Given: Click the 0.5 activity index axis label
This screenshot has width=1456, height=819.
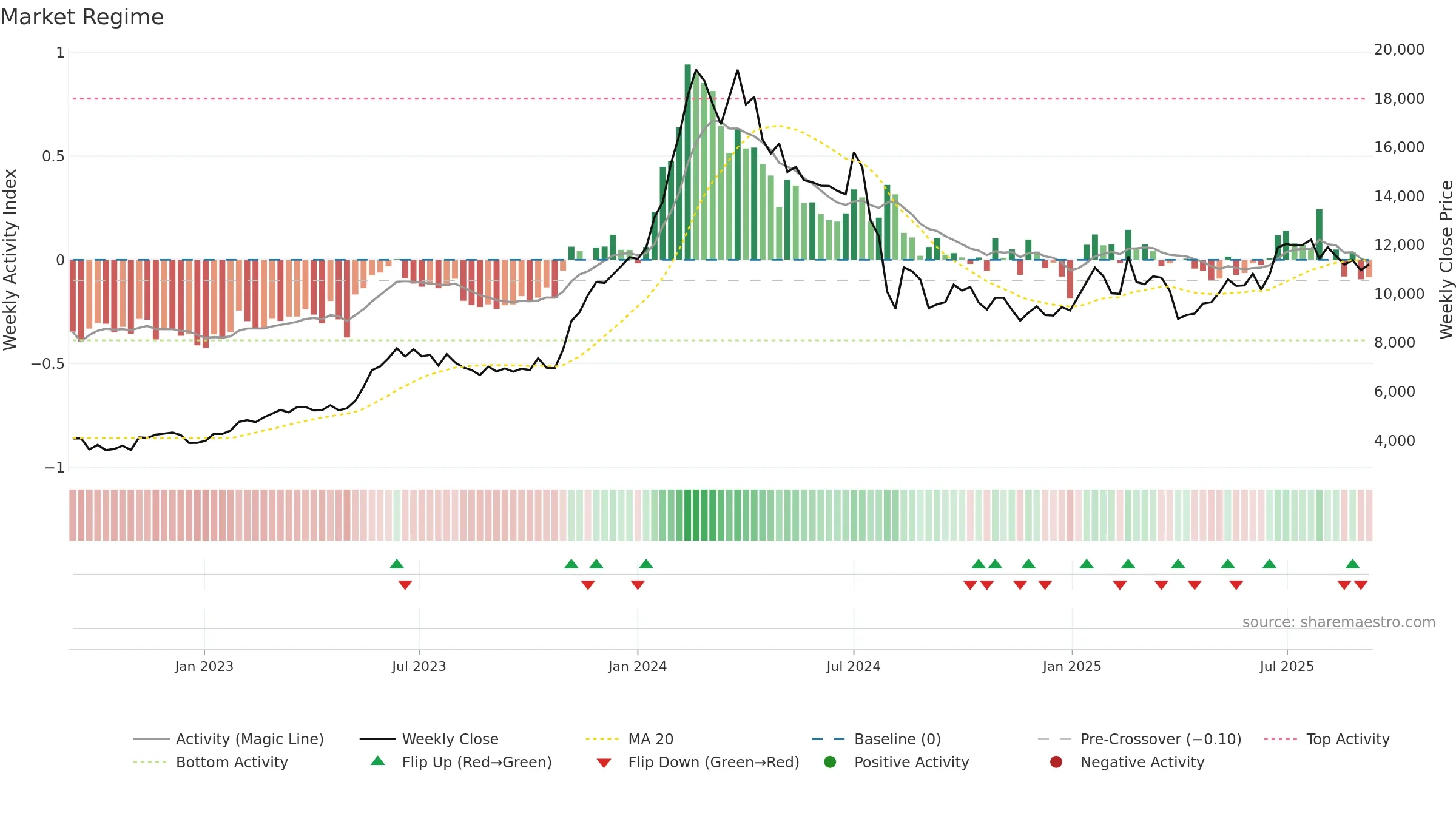Looking at the screenshot, I should [x=53, y=157].
